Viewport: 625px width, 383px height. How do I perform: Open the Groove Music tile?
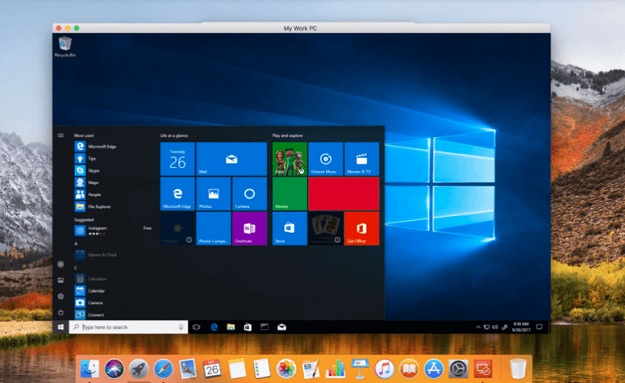tap(326, 159)
